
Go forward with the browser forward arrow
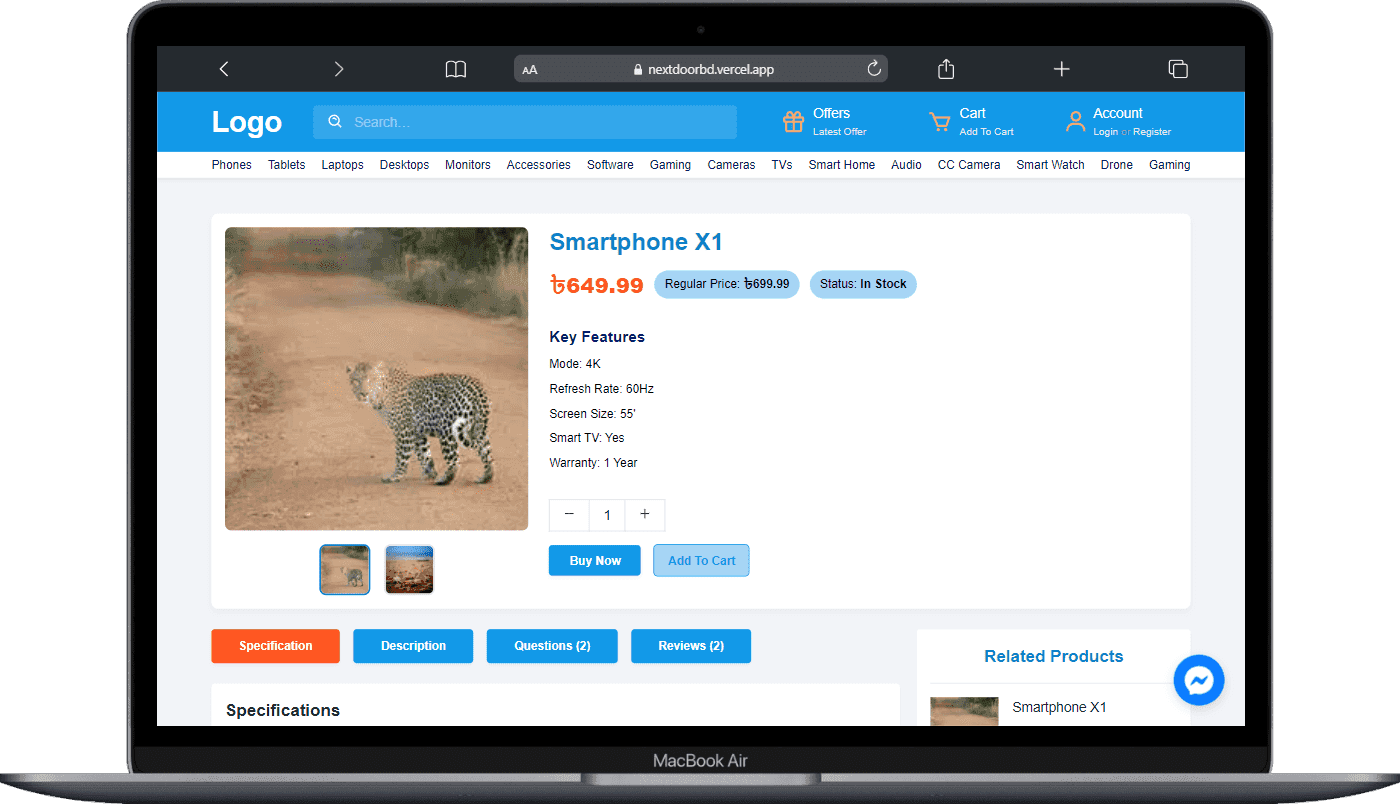click(339, 69)
